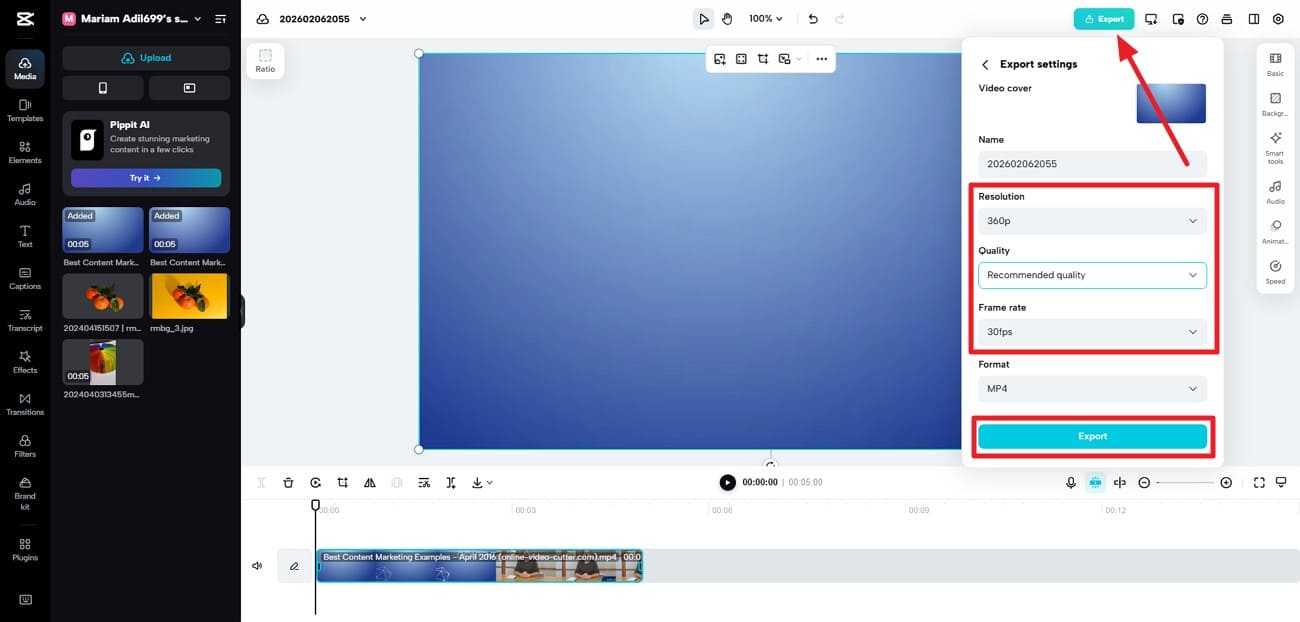Image resolution: width=1300 pixels, height=622 pixels.
Task: Fit timeline to screen icon
Action: coord(1259,483)
